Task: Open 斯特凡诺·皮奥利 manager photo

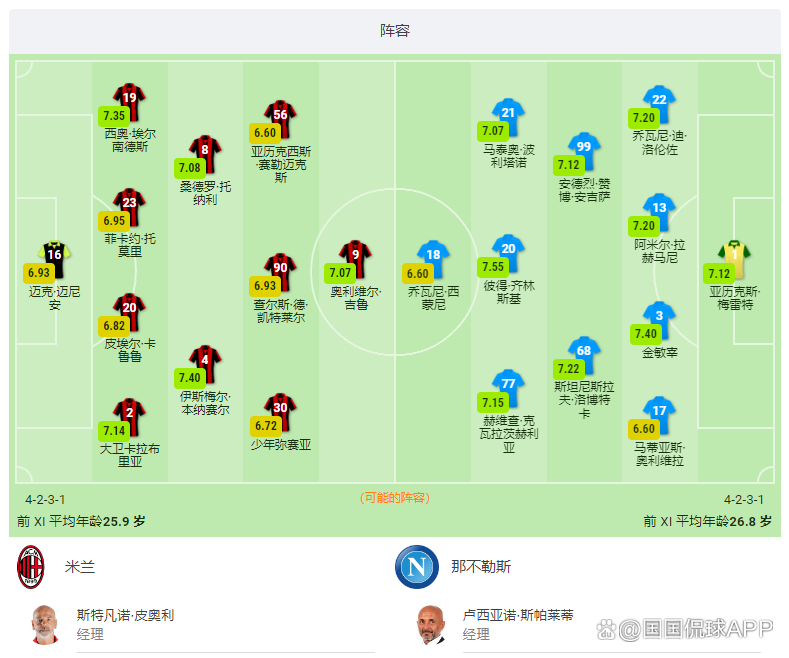Action: tap(45, 624)
